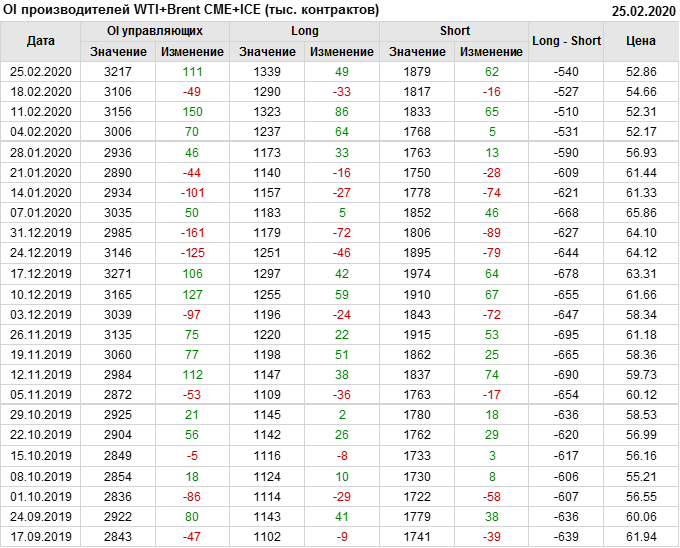Select the 'Short' column group header
Image resolution: width=680 pixels, height=548 pixels.
click(455, 31)
